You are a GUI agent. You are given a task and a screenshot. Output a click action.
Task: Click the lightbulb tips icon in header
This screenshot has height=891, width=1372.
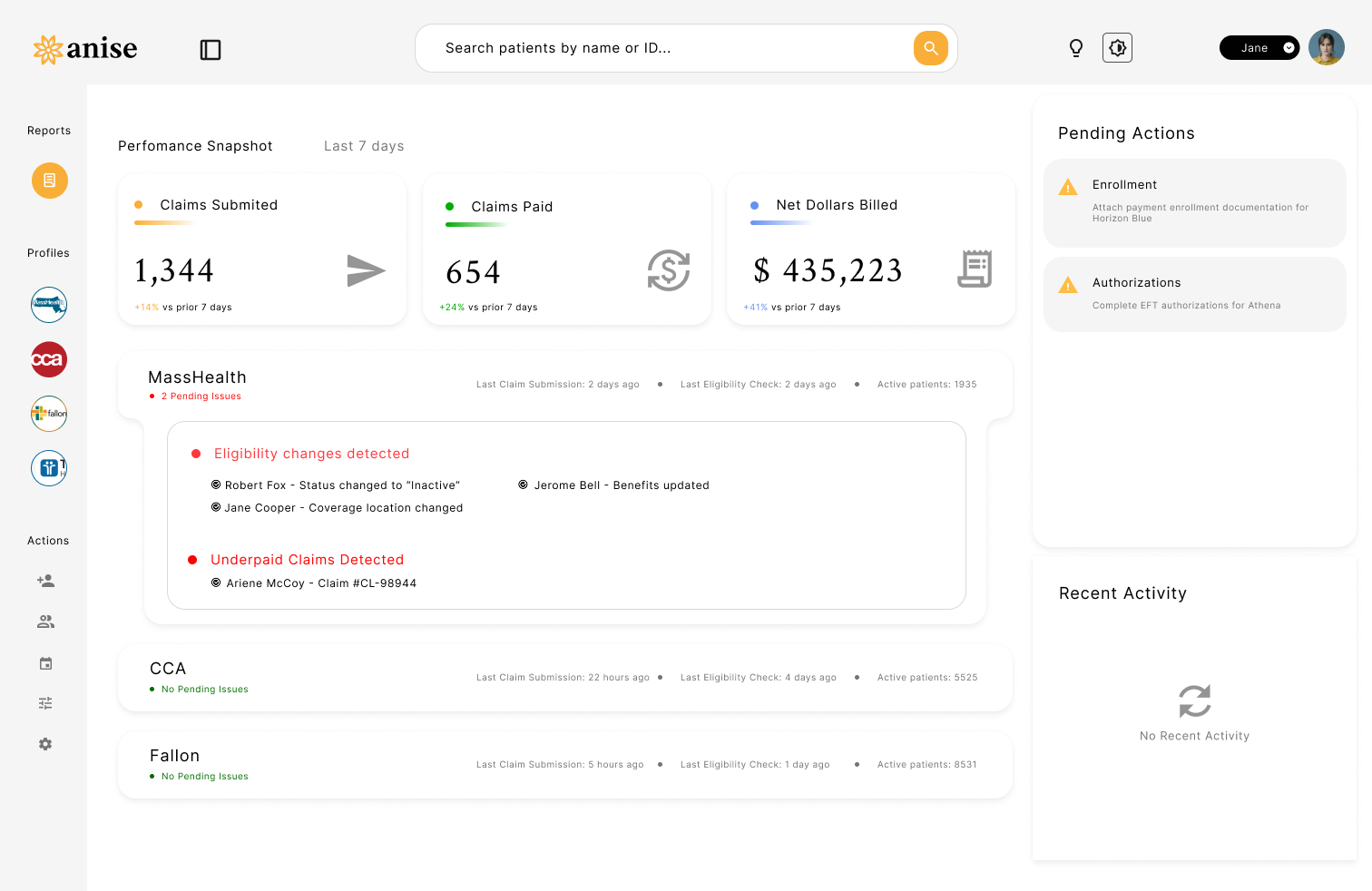click(1075, 47)
